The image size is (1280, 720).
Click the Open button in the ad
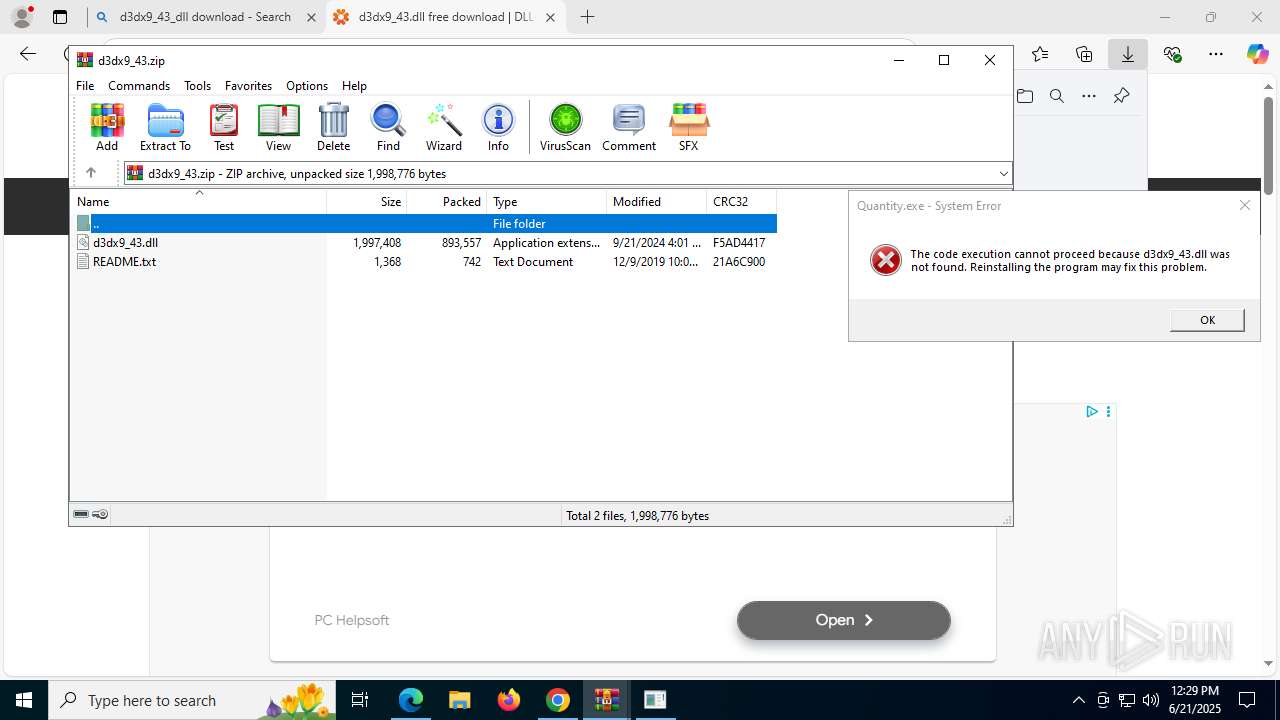coord(843,620)
